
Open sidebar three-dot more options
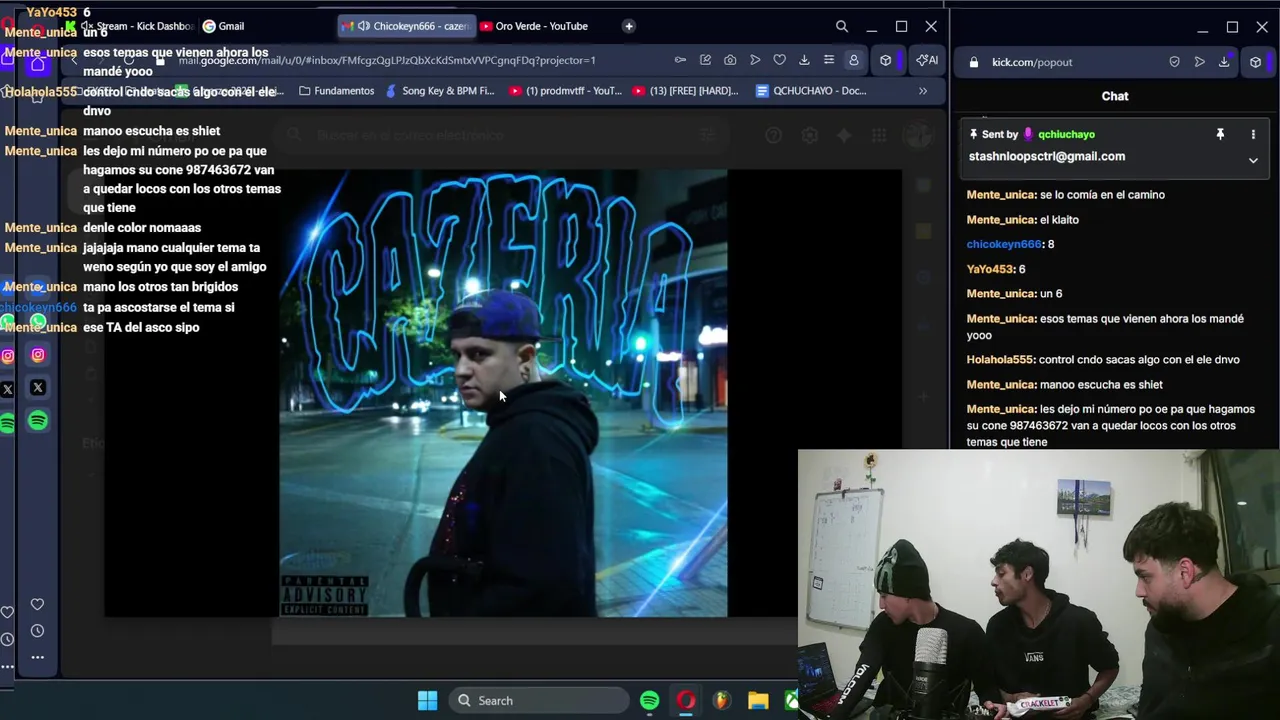tap(37, 657)
